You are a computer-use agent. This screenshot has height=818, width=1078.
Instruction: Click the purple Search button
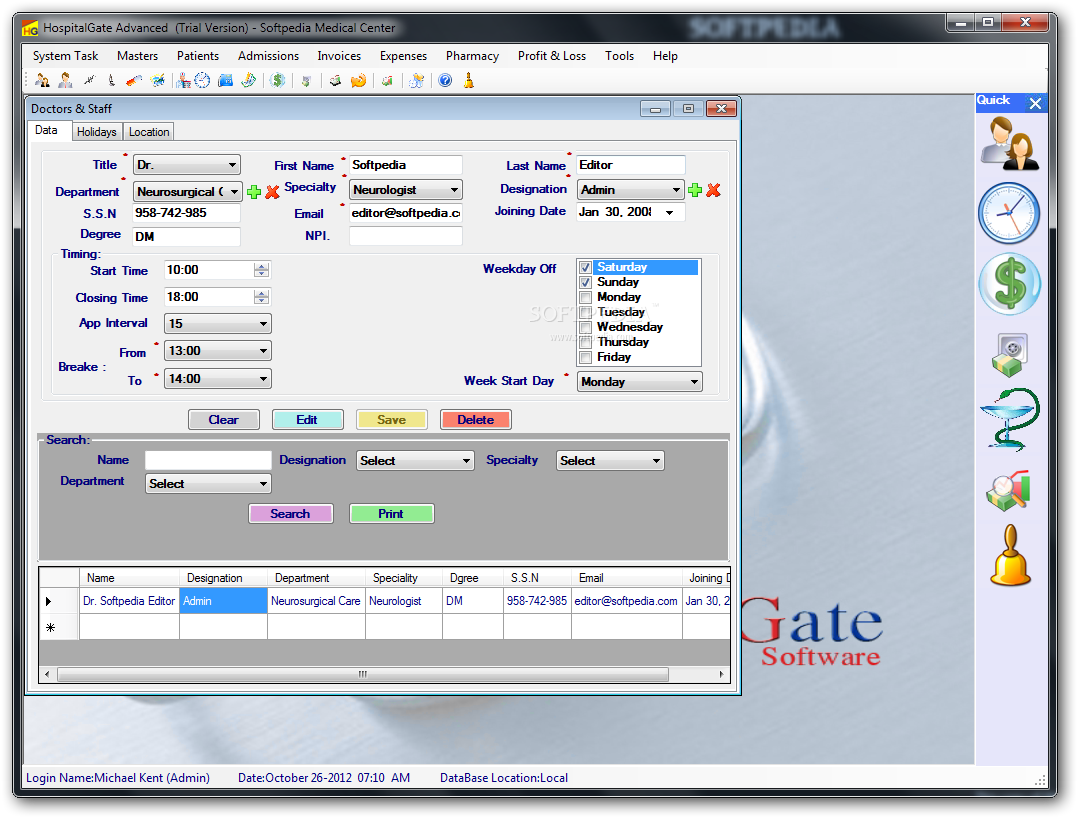[290, 513]
